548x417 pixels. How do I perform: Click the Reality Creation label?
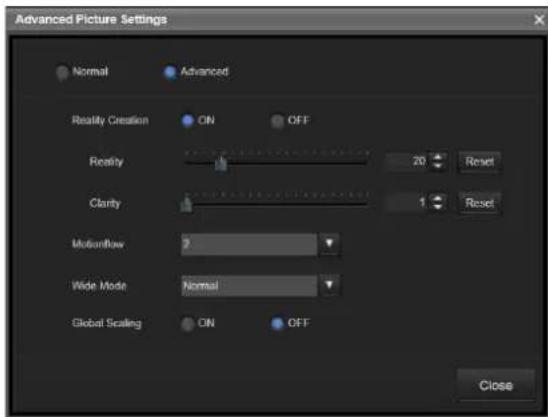(x=110, y=120)
